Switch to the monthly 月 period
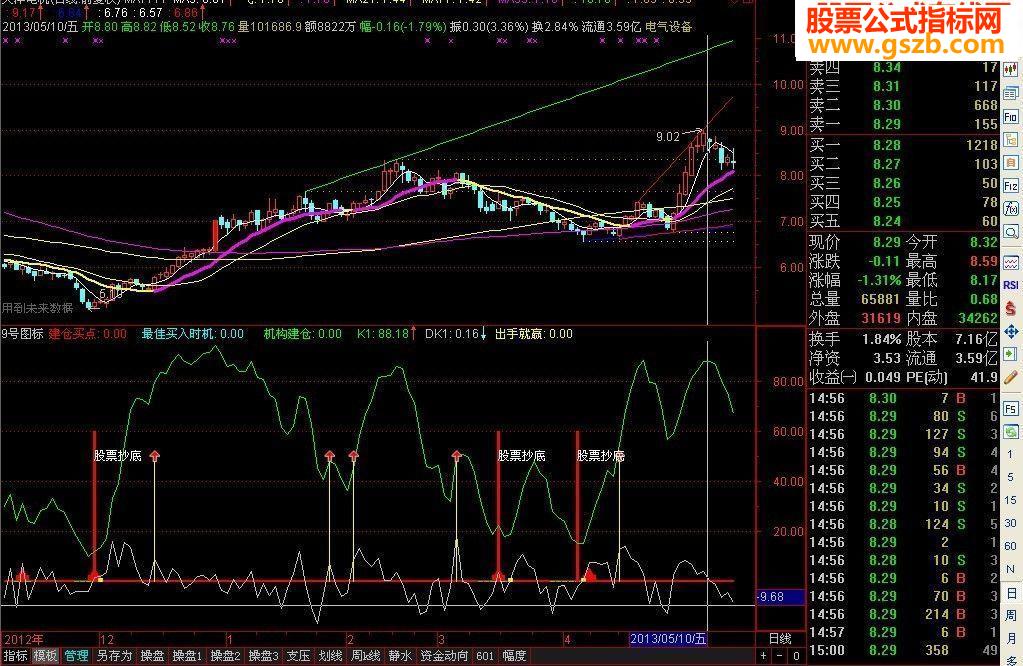 tap(1011, 637)
